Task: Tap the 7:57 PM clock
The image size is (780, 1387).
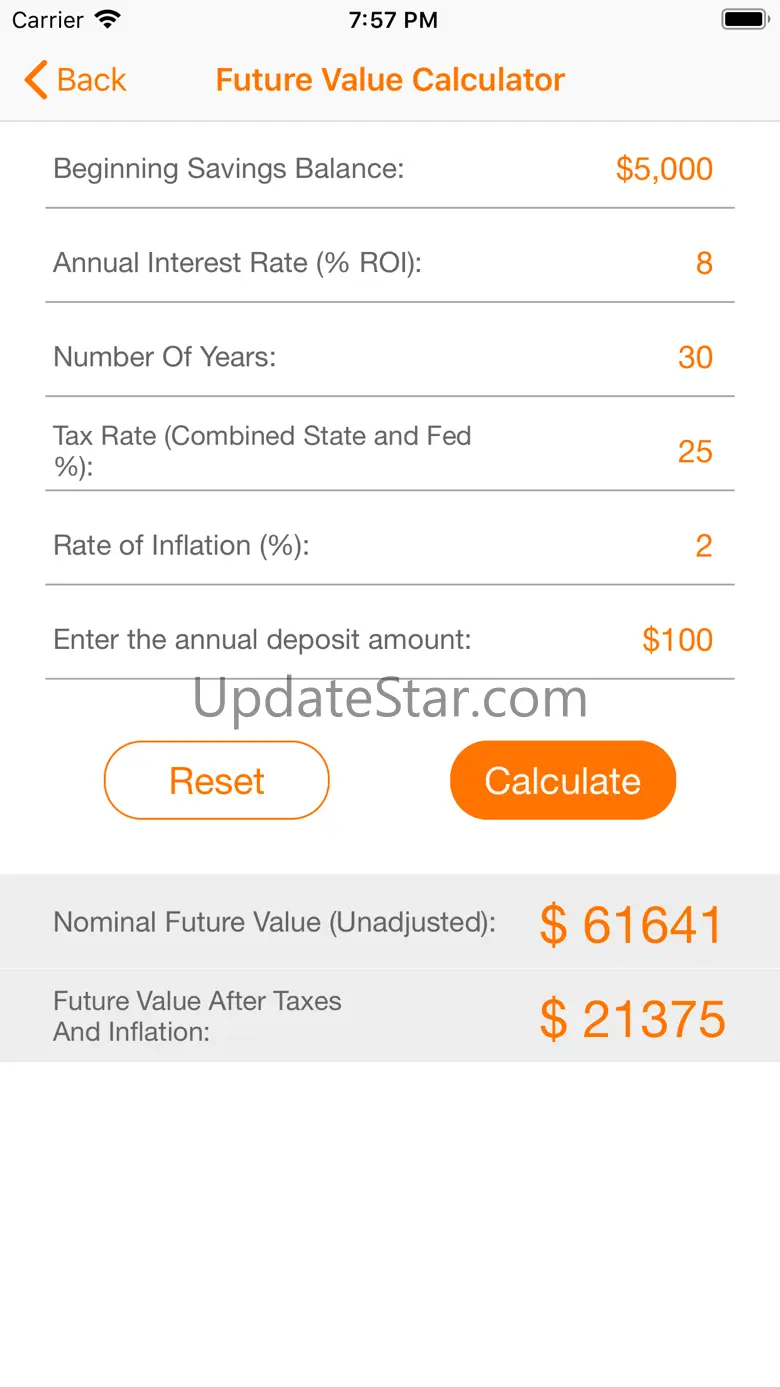Action: pos(393,20)
